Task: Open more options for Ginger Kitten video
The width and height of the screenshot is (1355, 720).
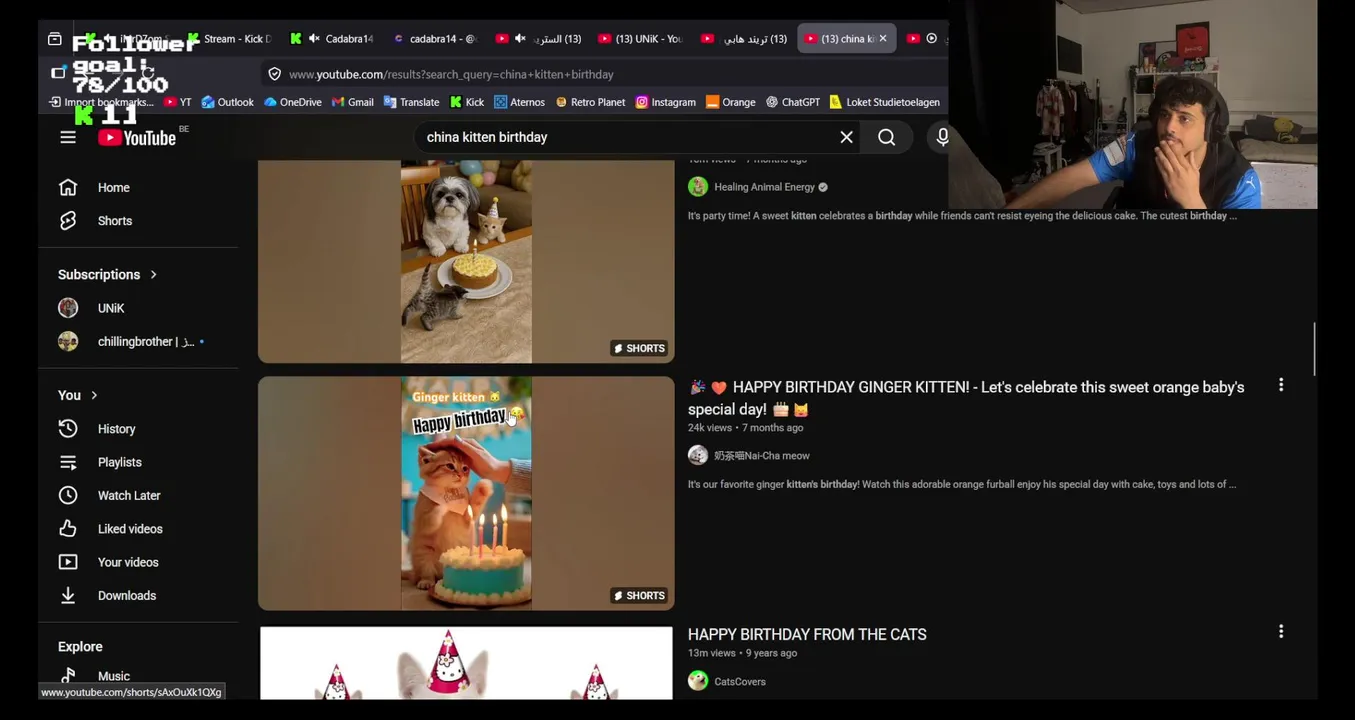Action: [x=1281, y=386]
